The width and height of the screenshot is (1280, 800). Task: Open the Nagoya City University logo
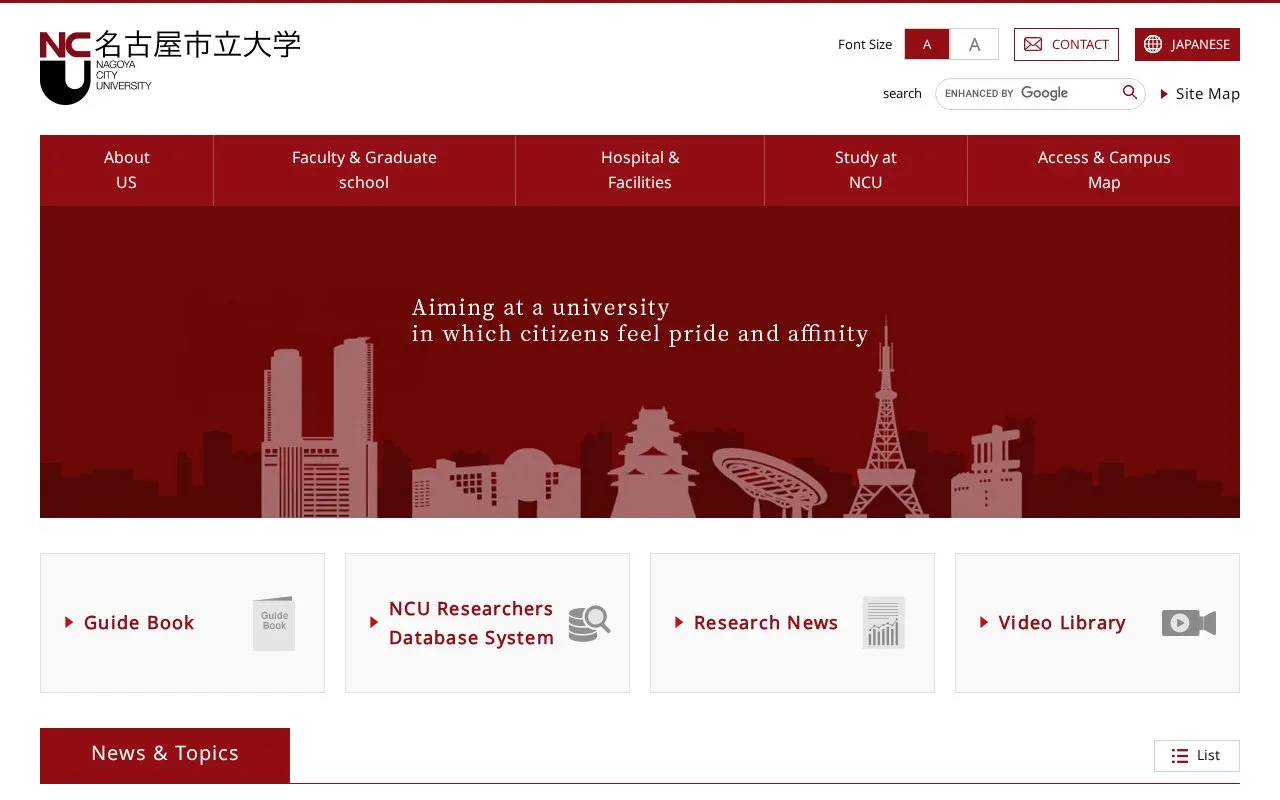[170, 67]
